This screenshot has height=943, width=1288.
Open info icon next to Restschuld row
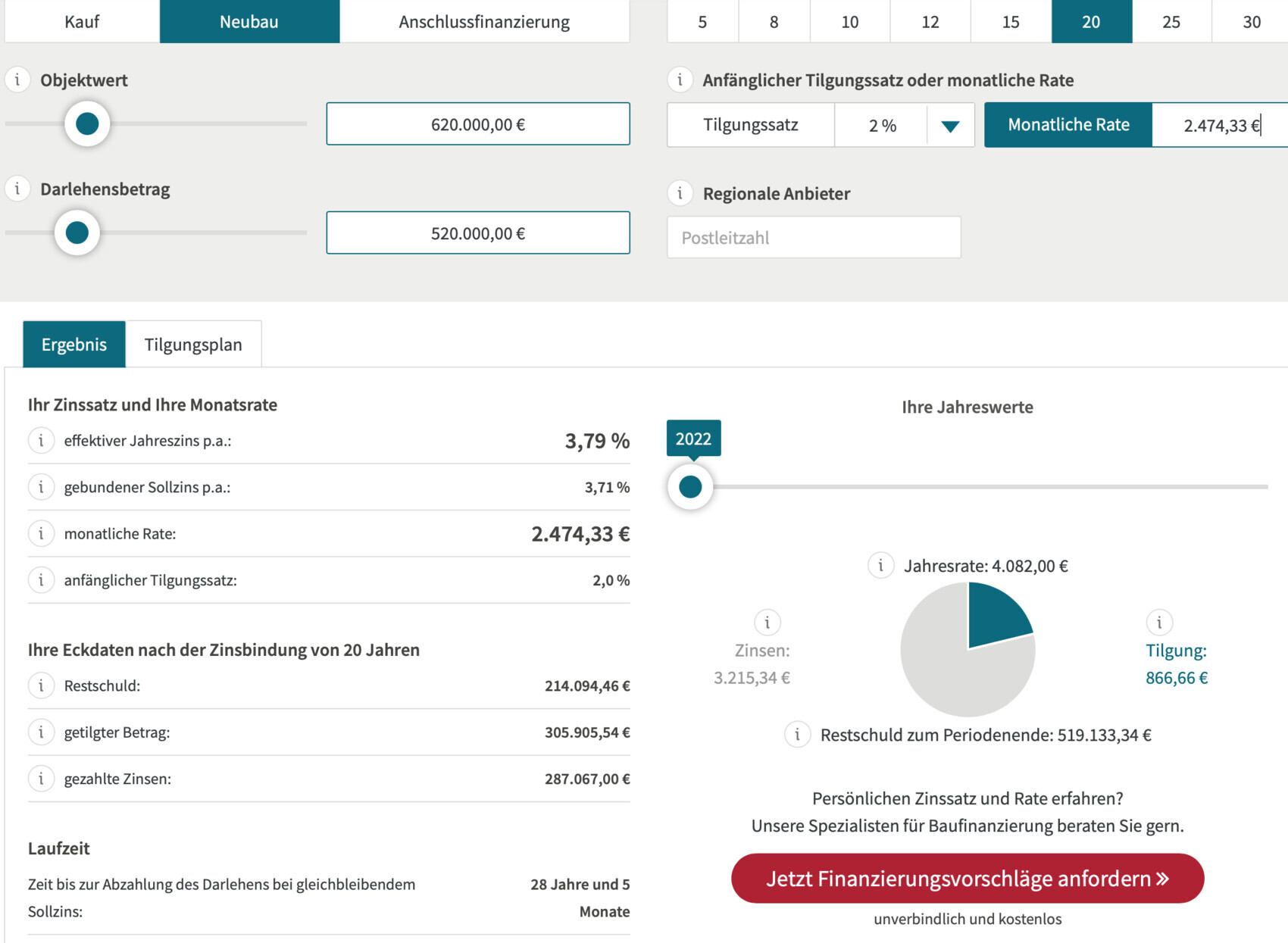coord(41,685)
